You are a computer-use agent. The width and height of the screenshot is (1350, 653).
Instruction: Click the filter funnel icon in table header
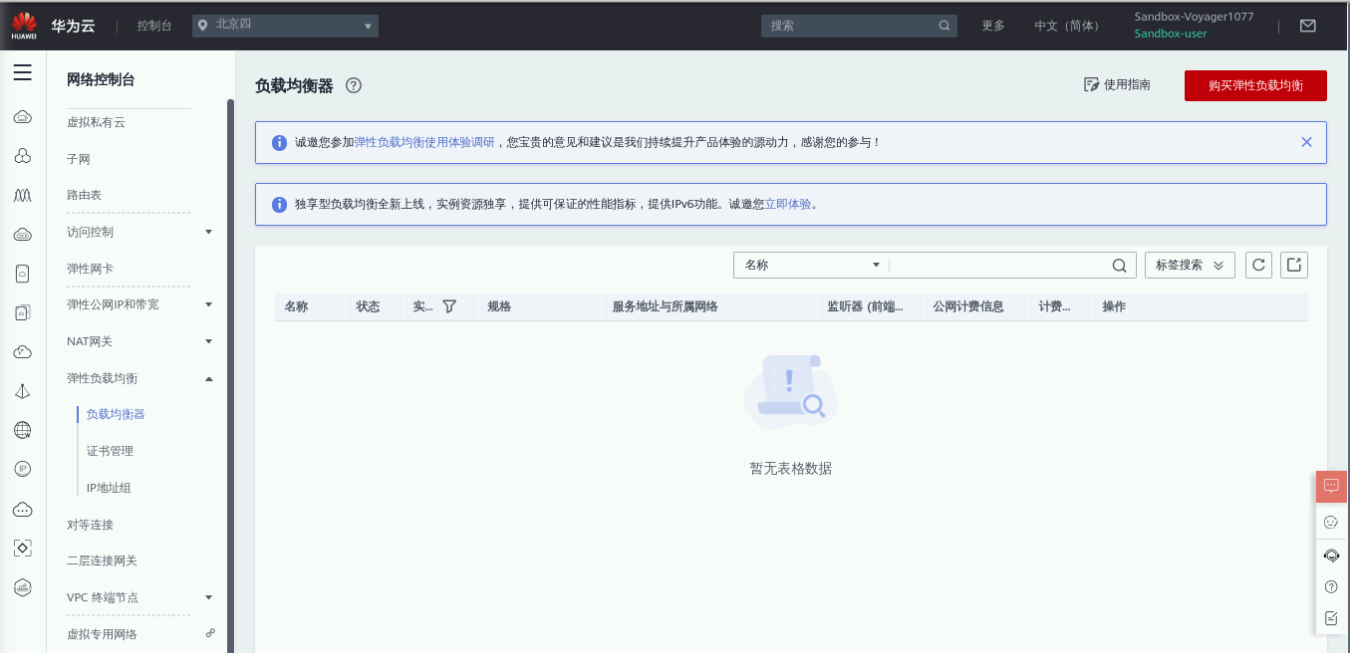449,307
